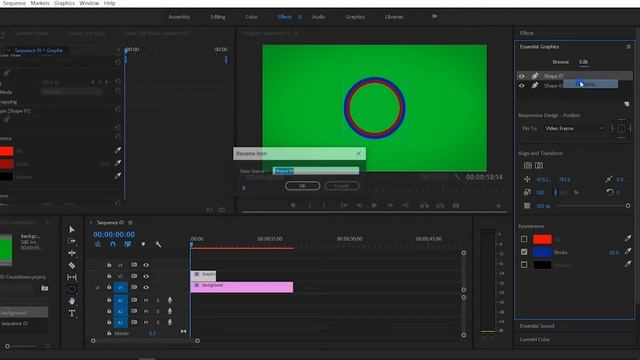Open timeline display settings wrench
Viewport: 640px width, 360px height.
158,244
